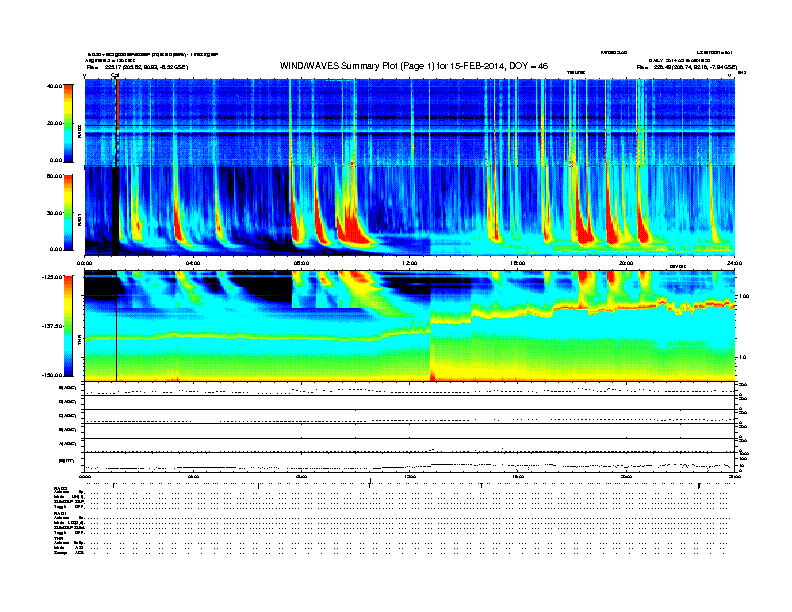Click the RAD1 status block heading at bottom

coord(60,514)
